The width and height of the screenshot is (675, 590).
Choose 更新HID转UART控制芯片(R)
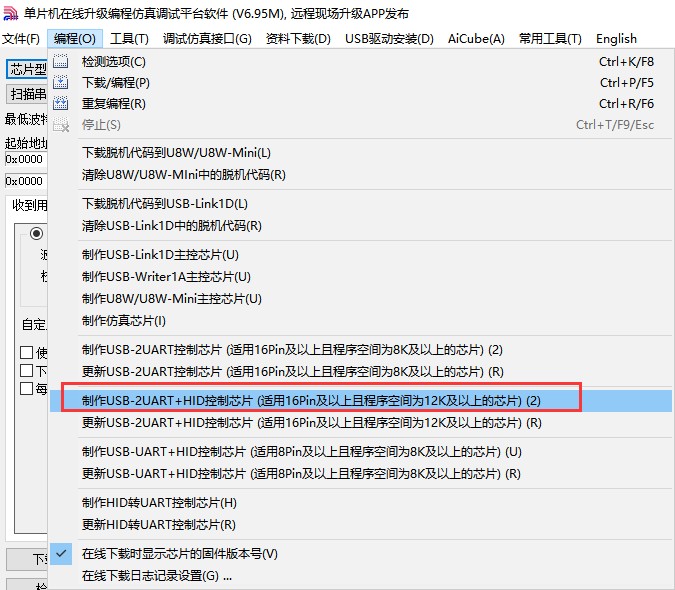[361, 525]
